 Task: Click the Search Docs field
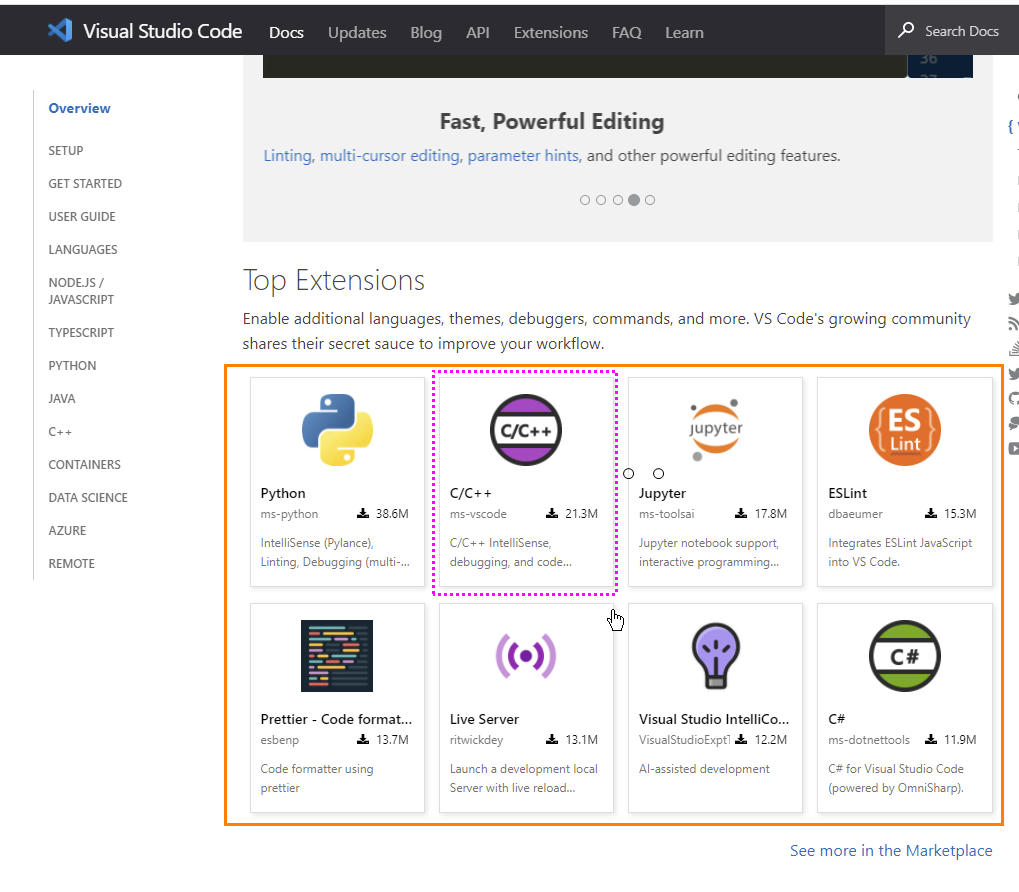pos(951,31)
